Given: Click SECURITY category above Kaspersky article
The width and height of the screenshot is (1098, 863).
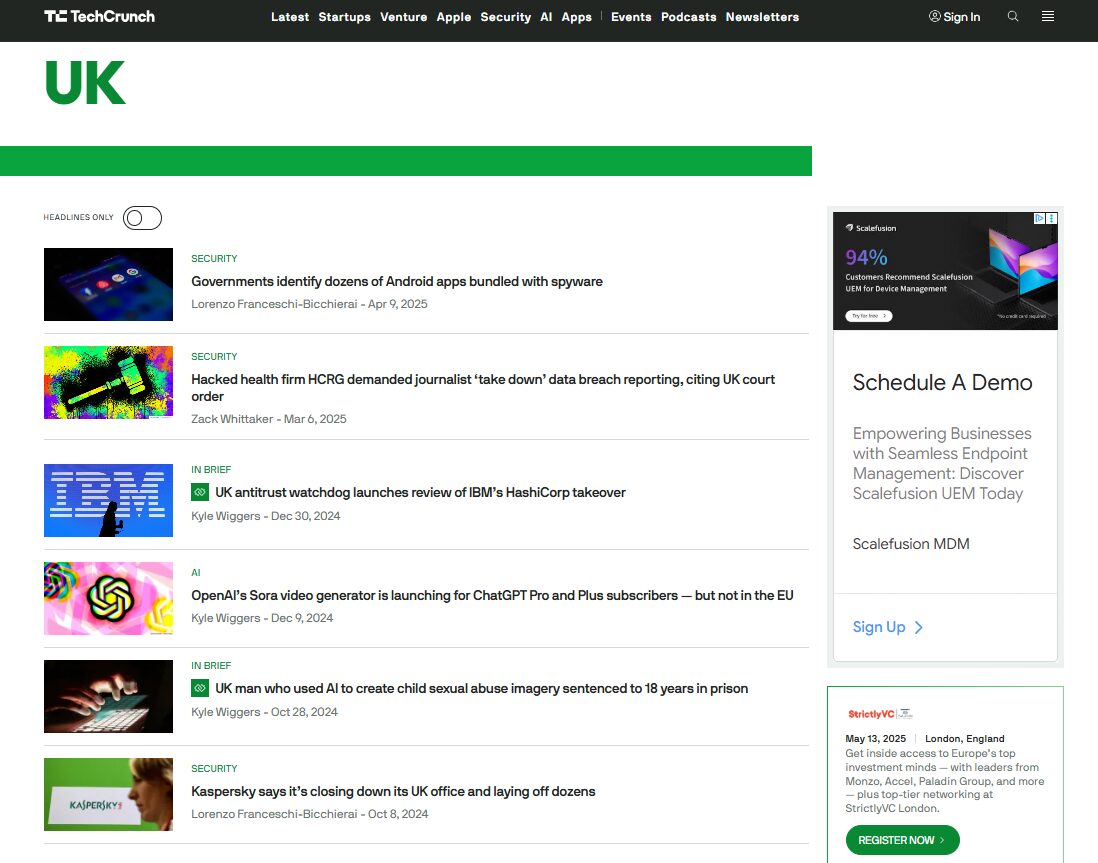Looking at the screenshot, I should point(214,768).
